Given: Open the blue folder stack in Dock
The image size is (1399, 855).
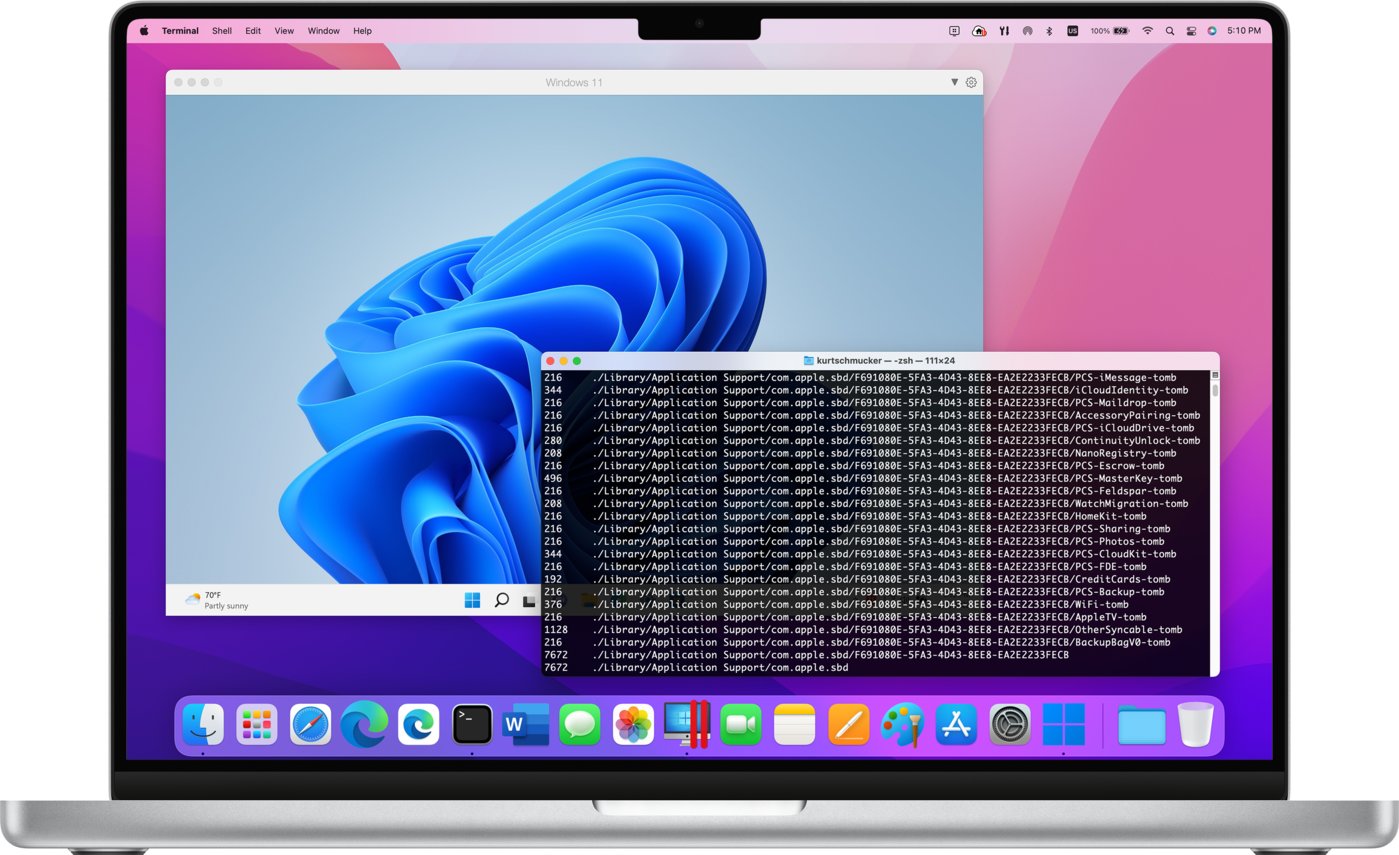Looking at the screenshot, I should pyautogui.click(x=1142, y=725).
